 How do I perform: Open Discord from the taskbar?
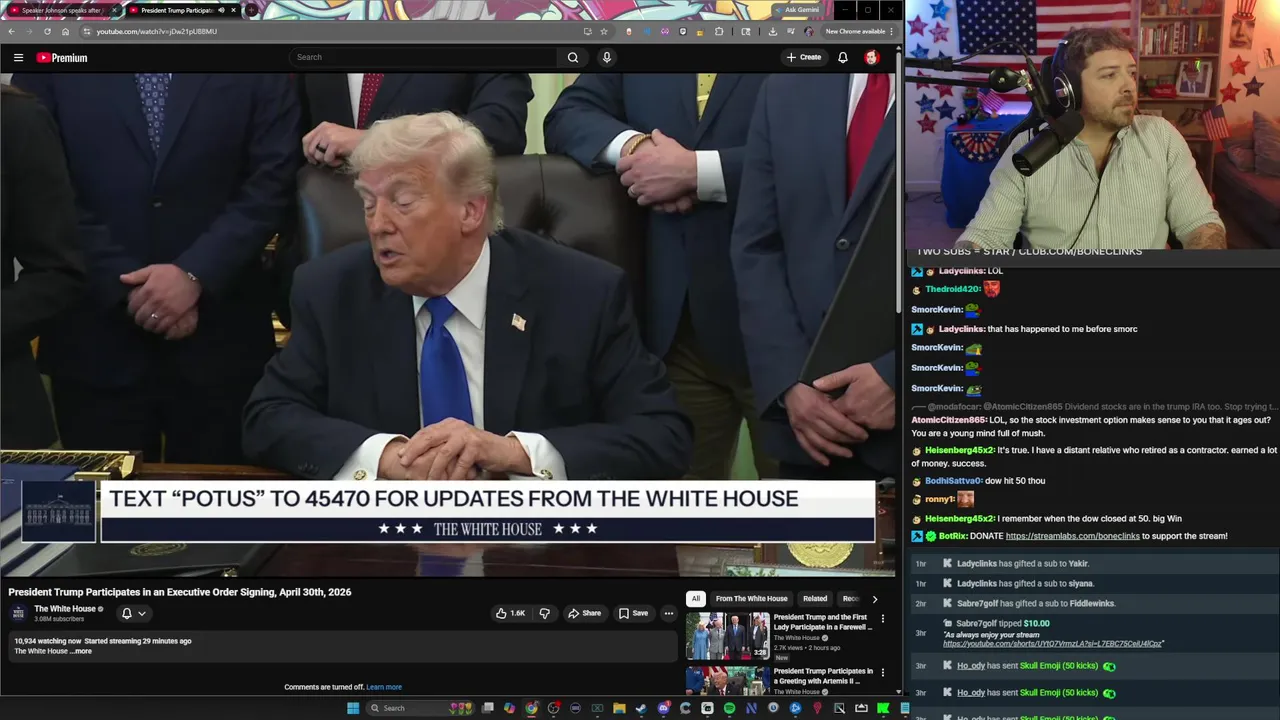pyautogui.click(x=664, y=708)
